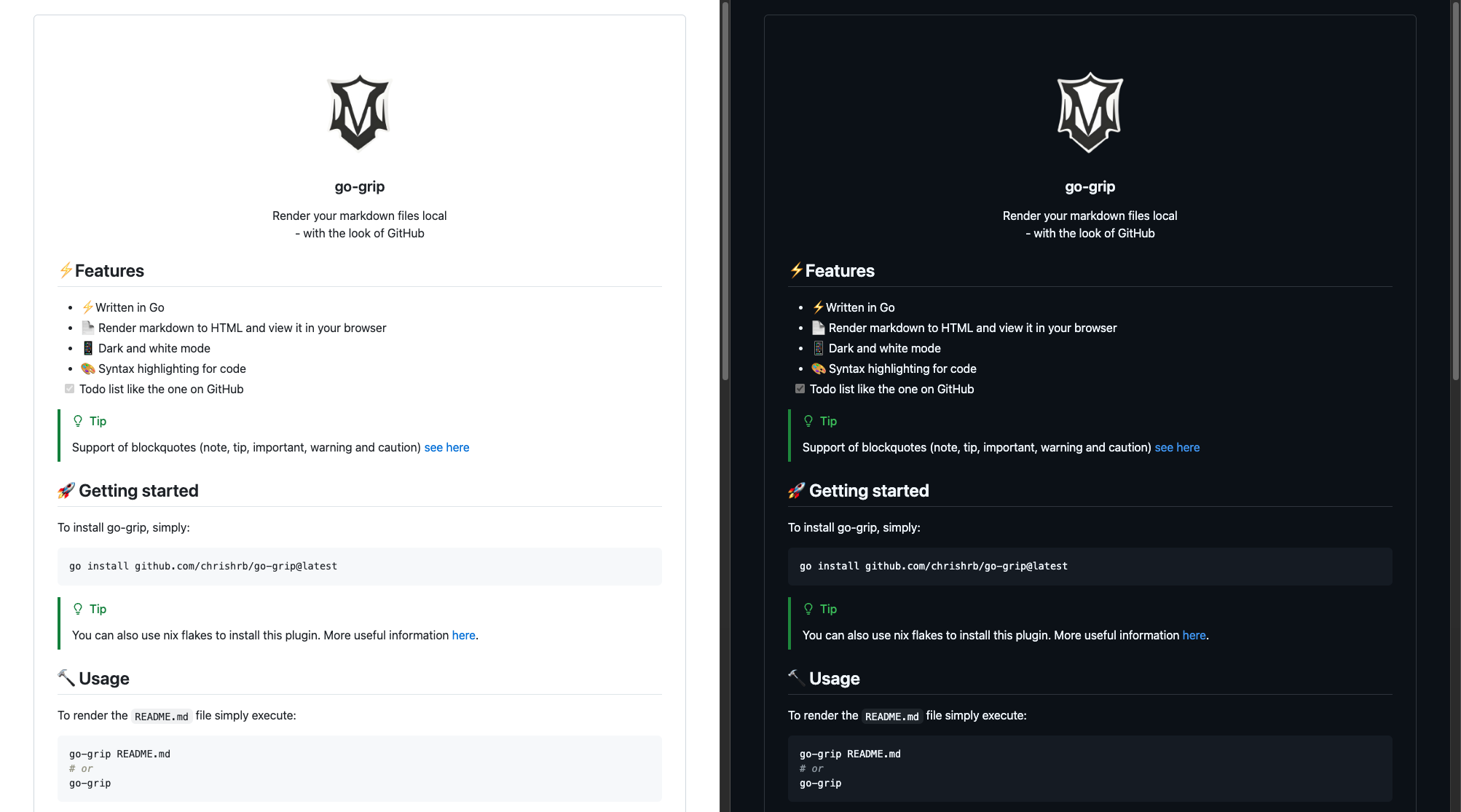1461x812 pixels.
Task: Click lightning bolt icon by Features heading, light pane
Action: (x=66, y=270)
